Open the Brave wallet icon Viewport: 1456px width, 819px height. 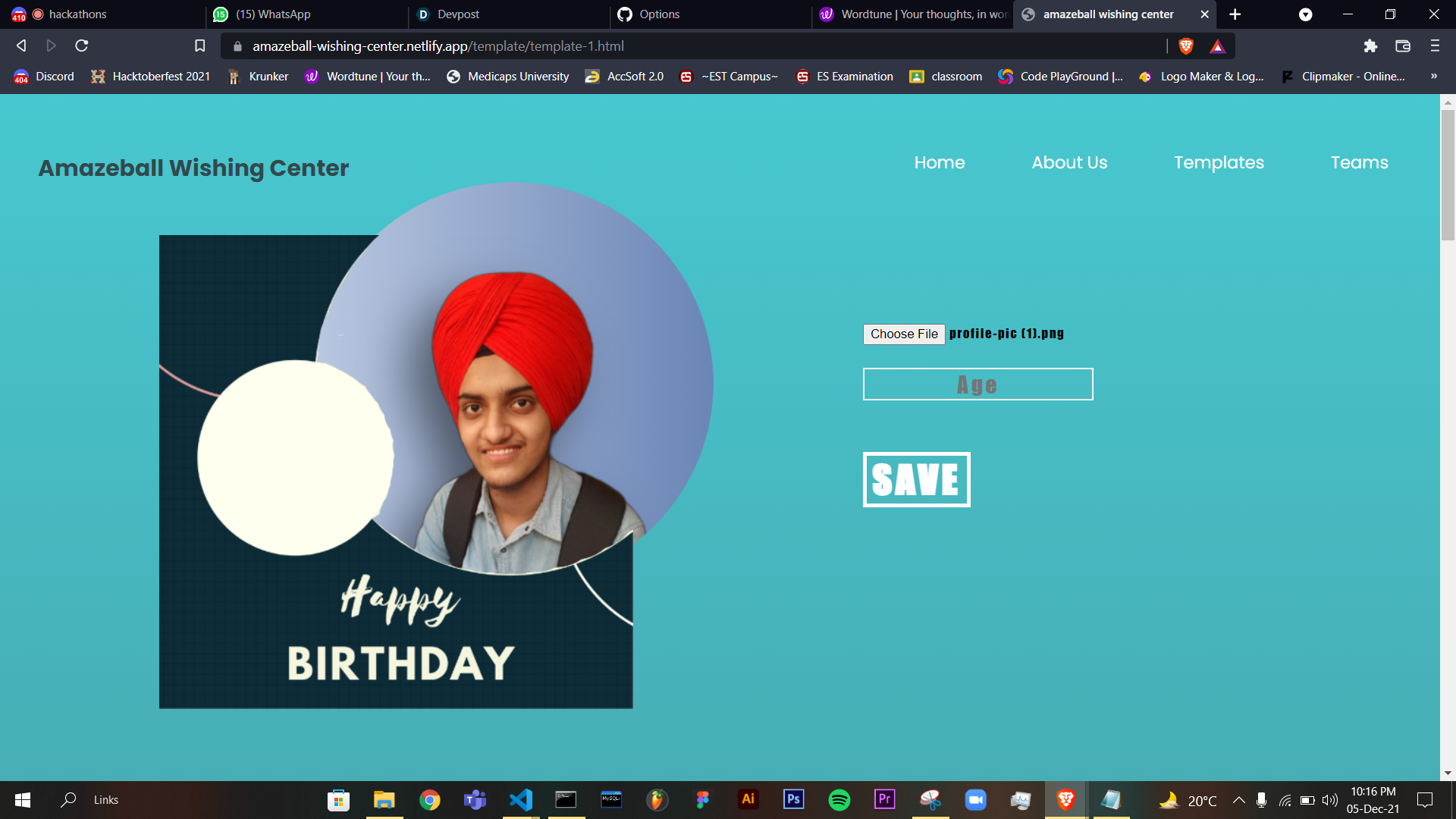(x=1403, y=46)
